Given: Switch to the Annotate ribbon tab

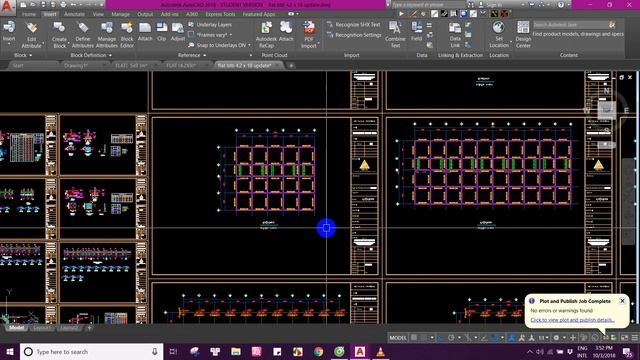Looking at the screenshot, I should [75, 14].
